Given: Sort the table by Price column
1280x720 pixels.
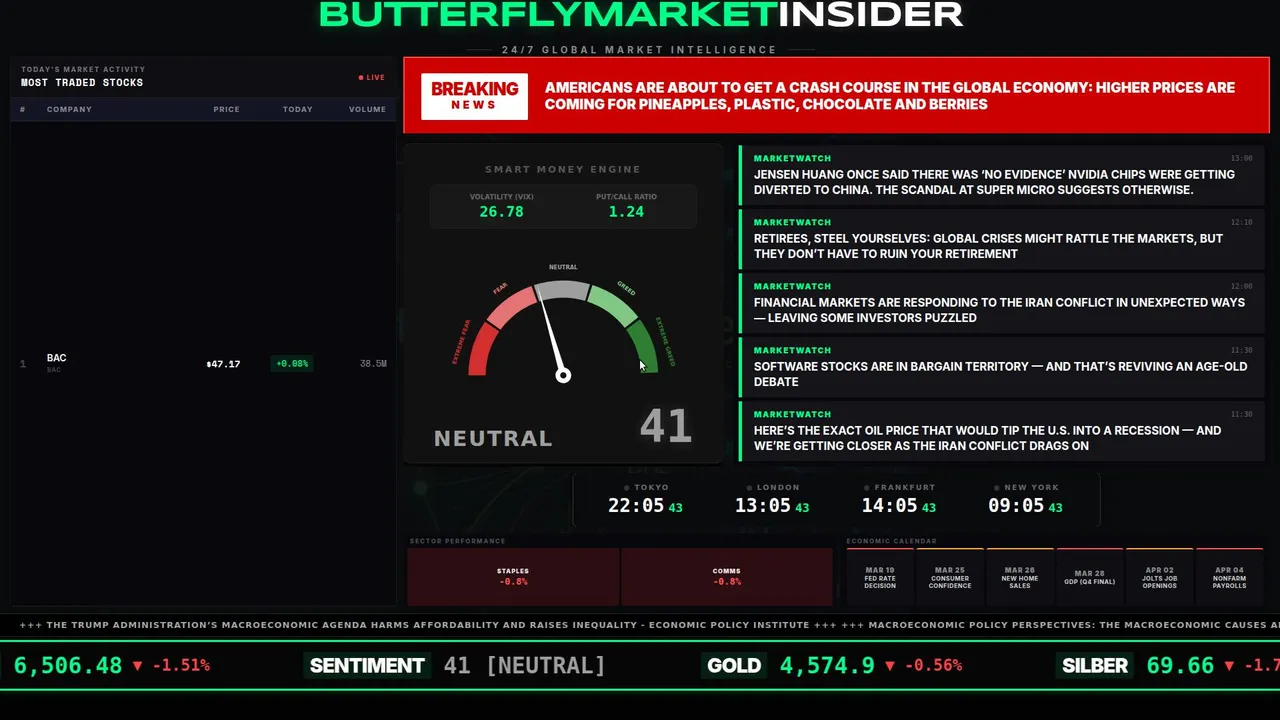Looking at the screenshot, I should click(x=226, y=109).
